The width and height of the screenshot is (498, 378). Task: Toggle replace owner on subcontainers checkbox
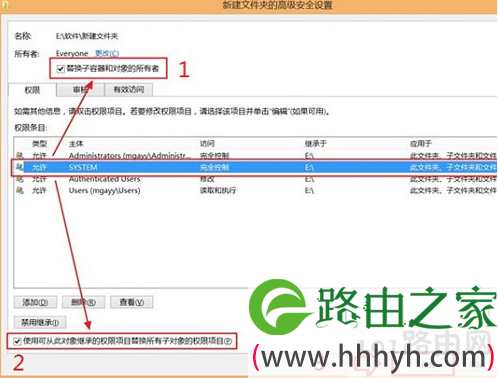pyautogui.click(x=60, y=69)
